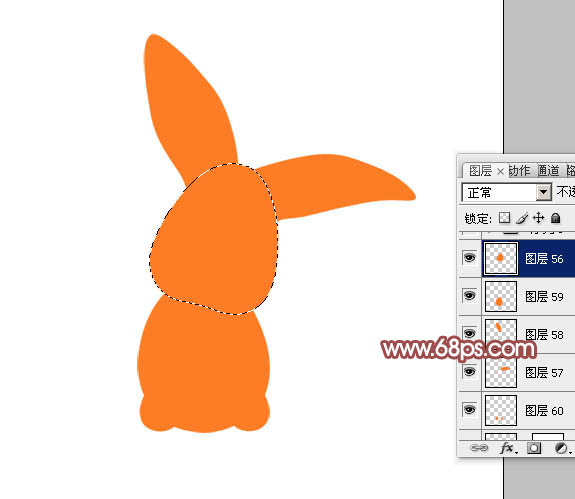Click the lock position move icon
The image size is (575, 499).
tap(538, 218)
